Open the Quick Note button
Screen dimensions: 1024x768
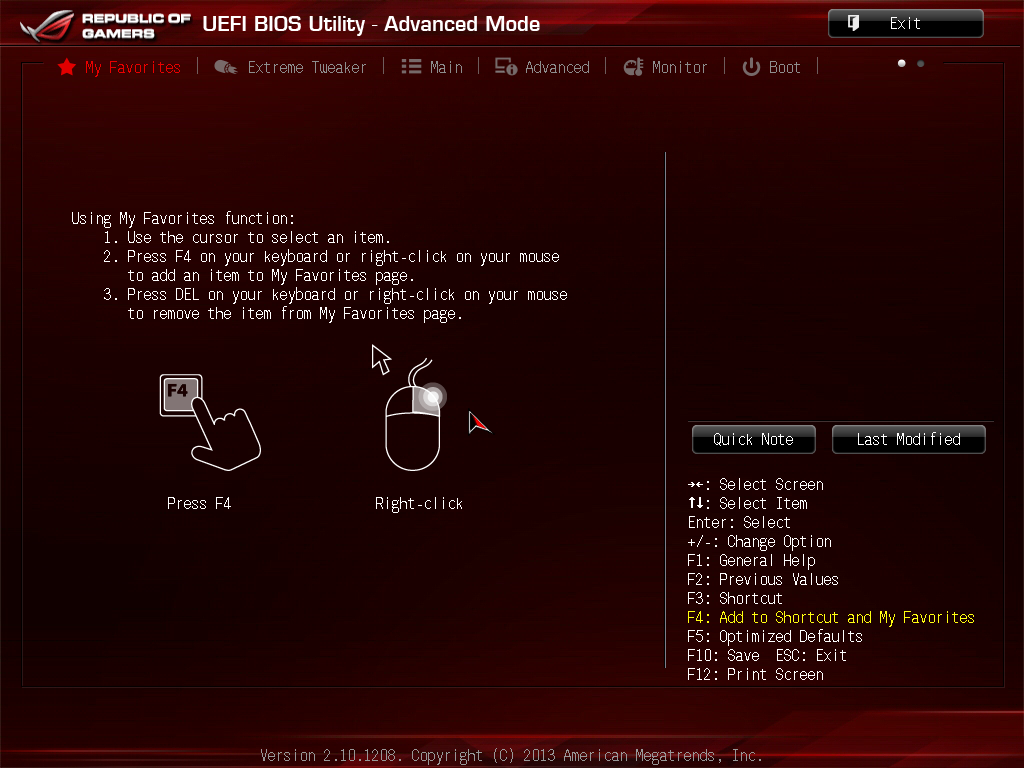(x=753, y=439)
